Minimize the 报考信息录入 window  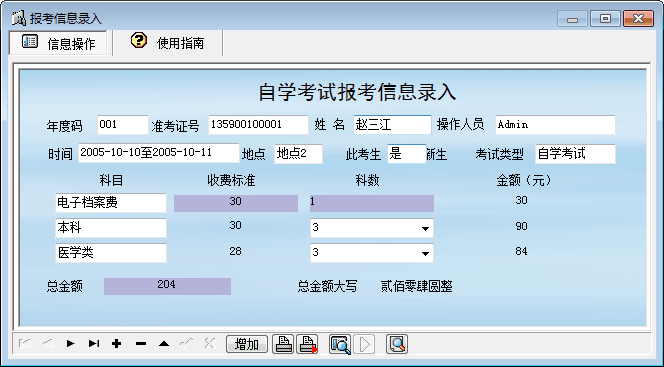pyautogui.click(x=573, y=19)
